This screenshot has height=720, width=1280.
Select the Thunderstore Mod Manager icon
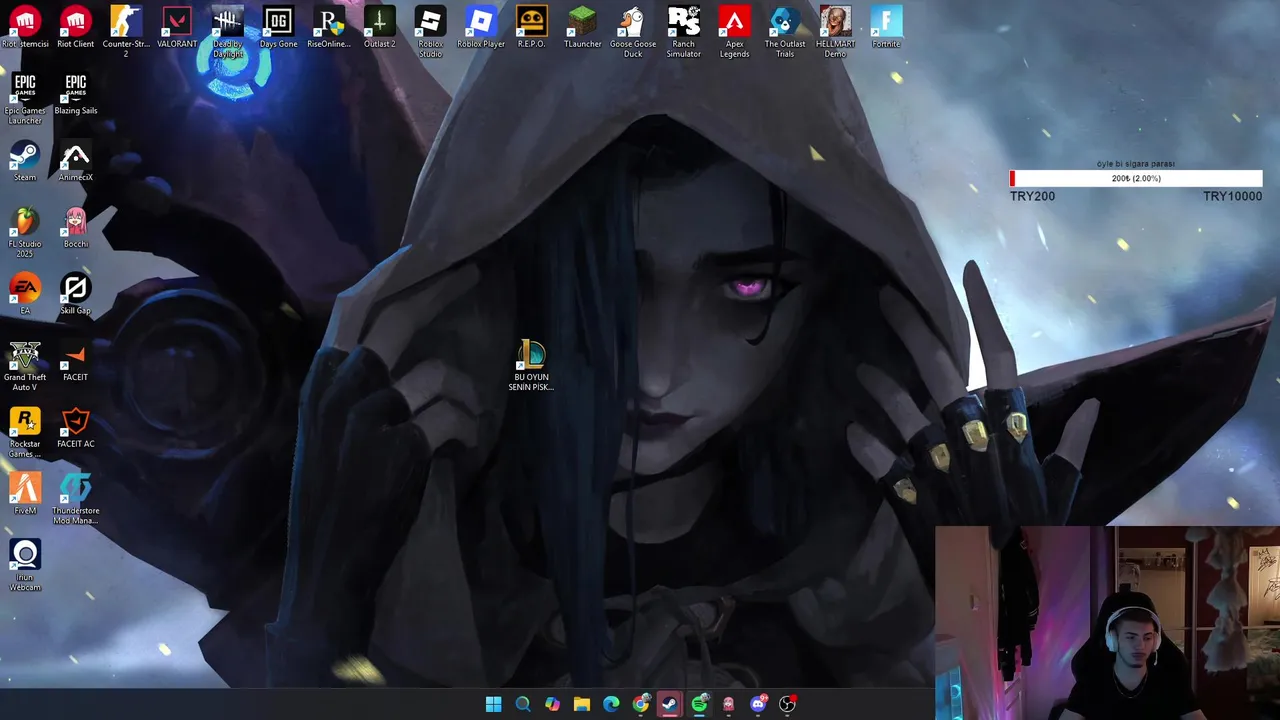pos(75,499)
